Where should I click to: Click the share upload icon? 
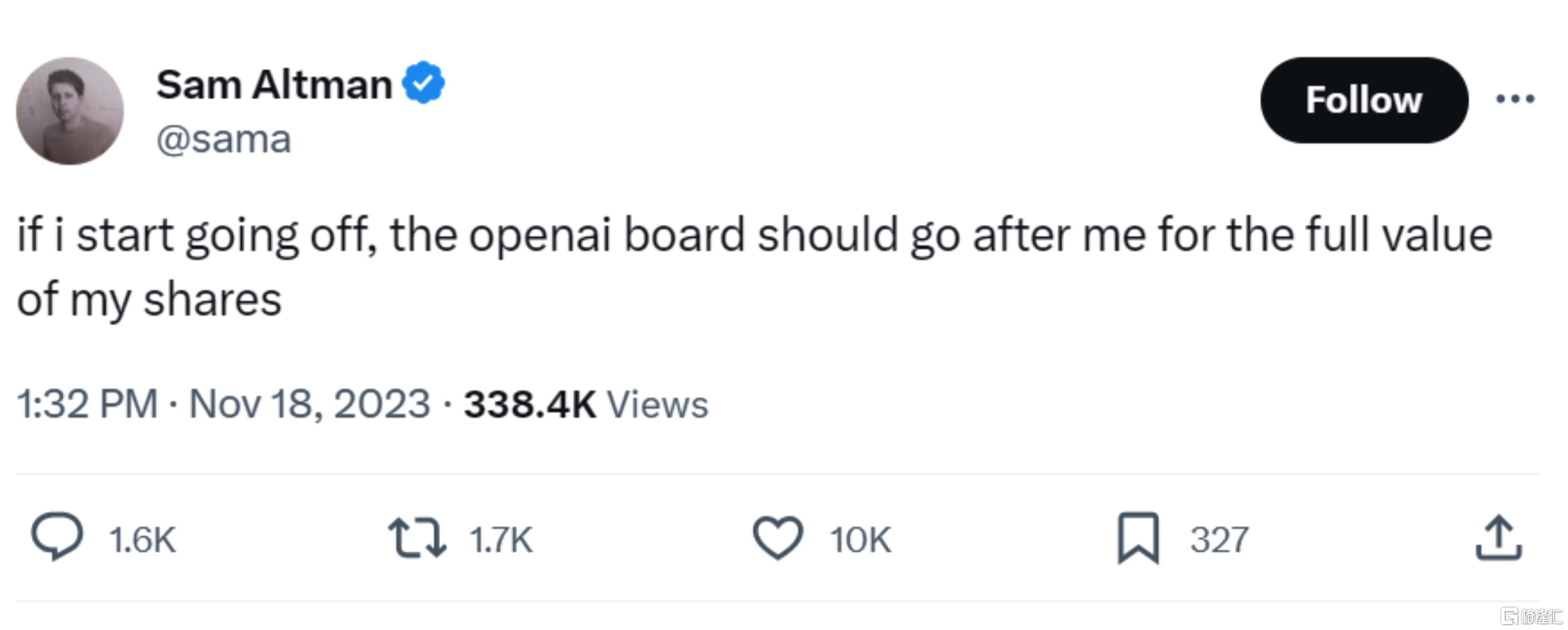coord(1499,538)
